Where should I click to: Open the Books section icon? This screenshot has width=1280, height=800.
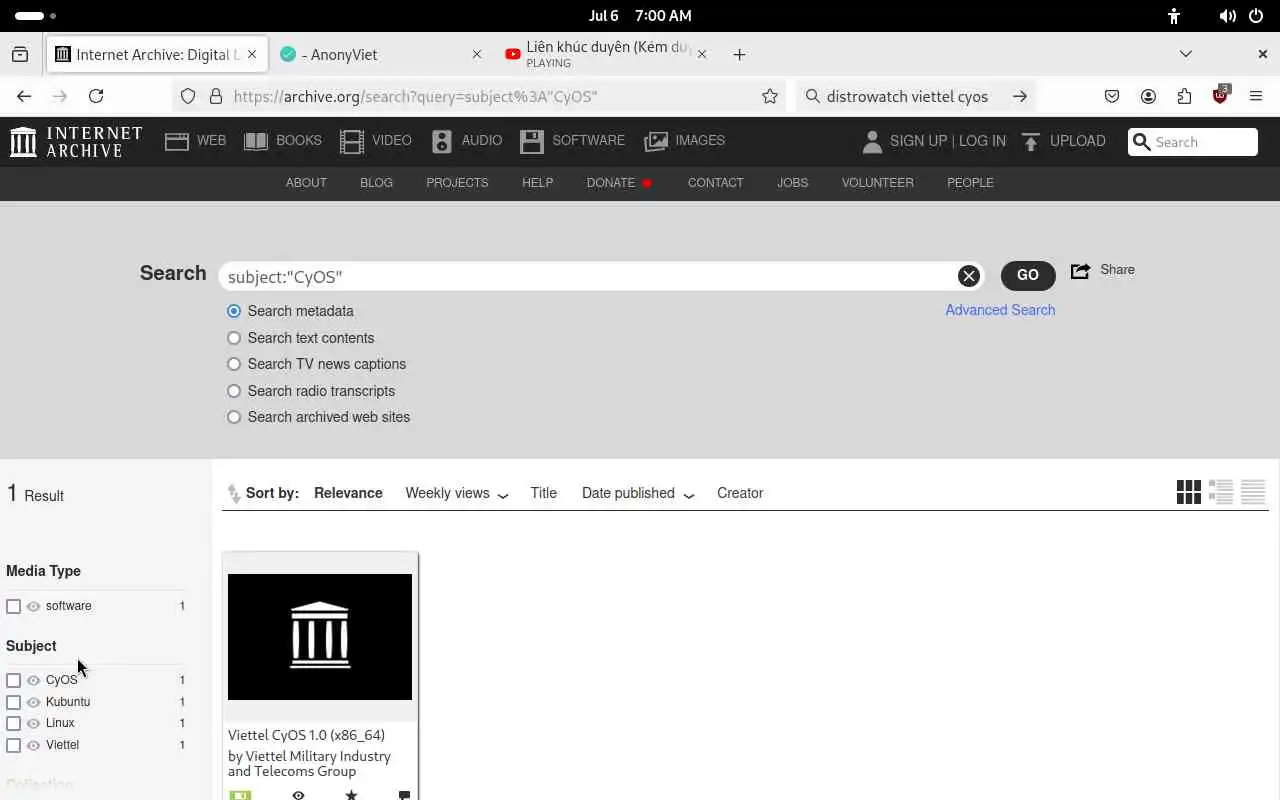[x=256, y=141]
